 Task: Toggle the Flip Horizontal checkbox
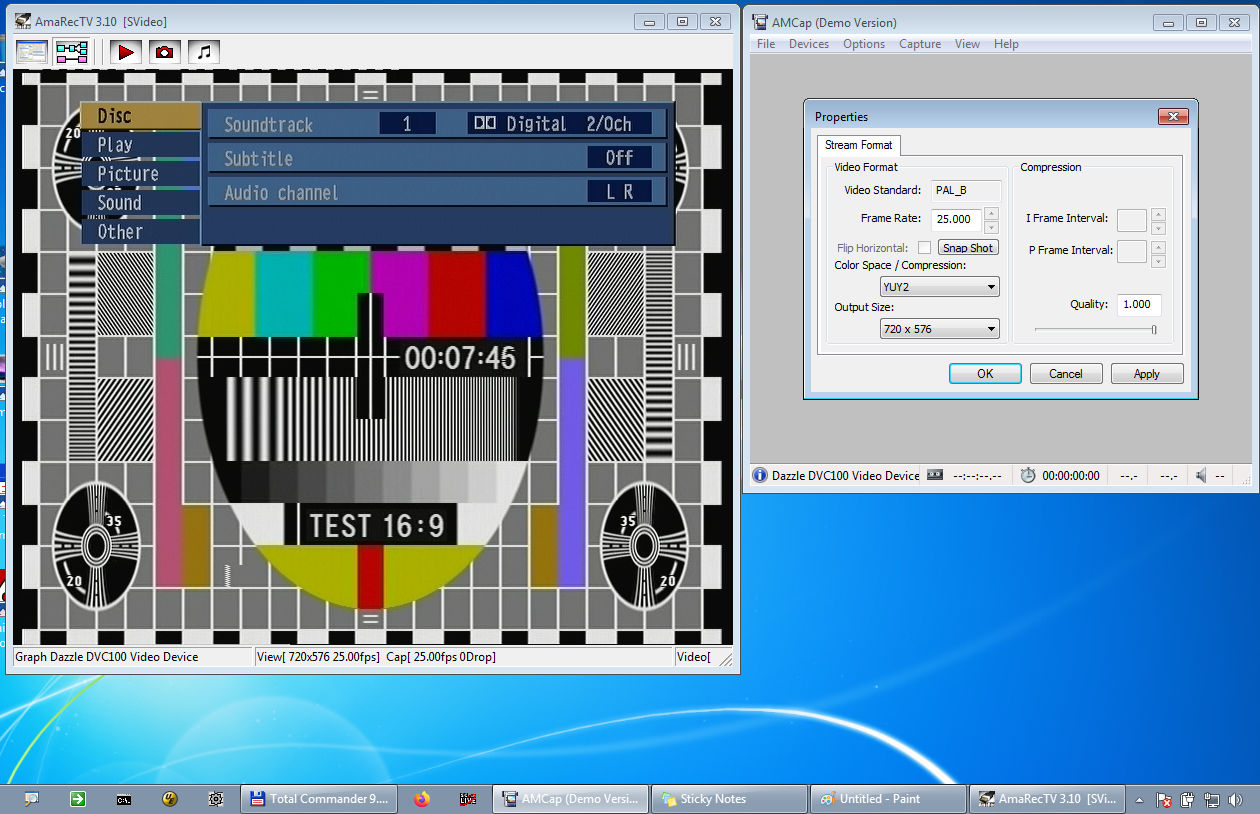click(x=924, y=248)
